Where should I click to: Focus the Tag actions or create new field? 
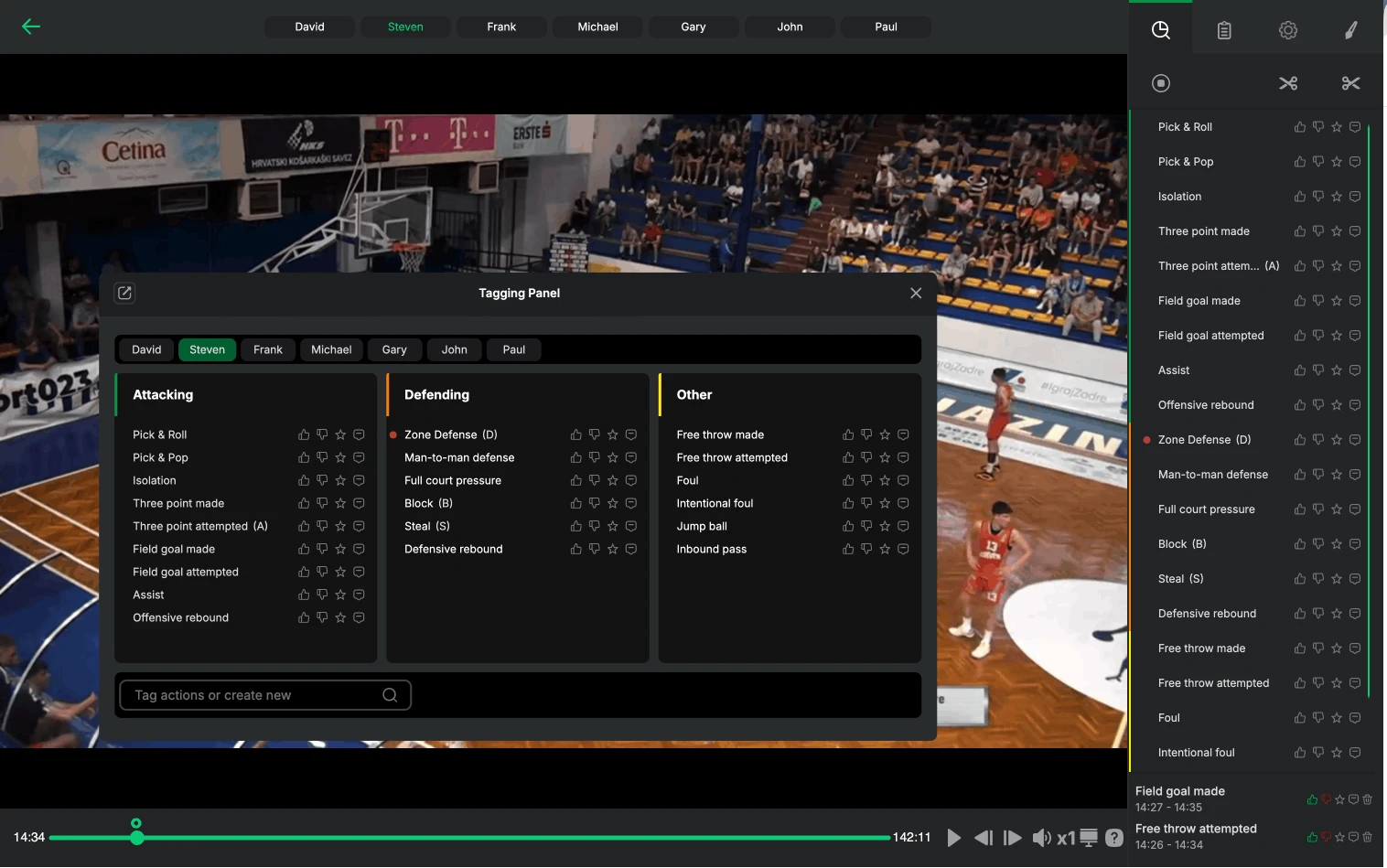point(265,695)
